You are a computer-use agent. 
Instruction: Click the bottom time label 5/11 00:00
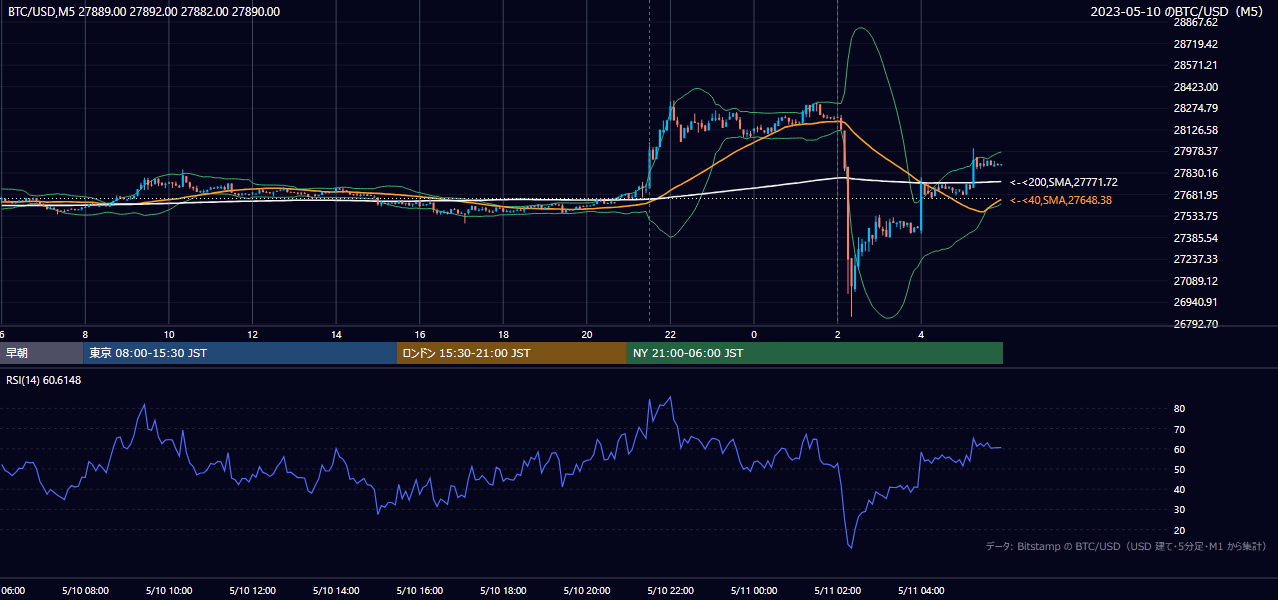753,591
